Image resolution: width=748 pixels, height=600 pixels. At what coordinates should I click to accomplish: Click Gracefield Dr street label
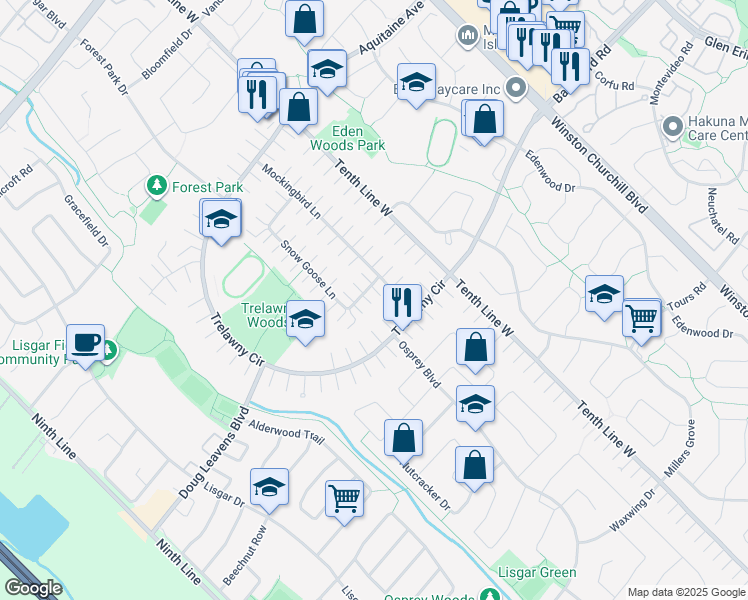[x=86, y=221]
